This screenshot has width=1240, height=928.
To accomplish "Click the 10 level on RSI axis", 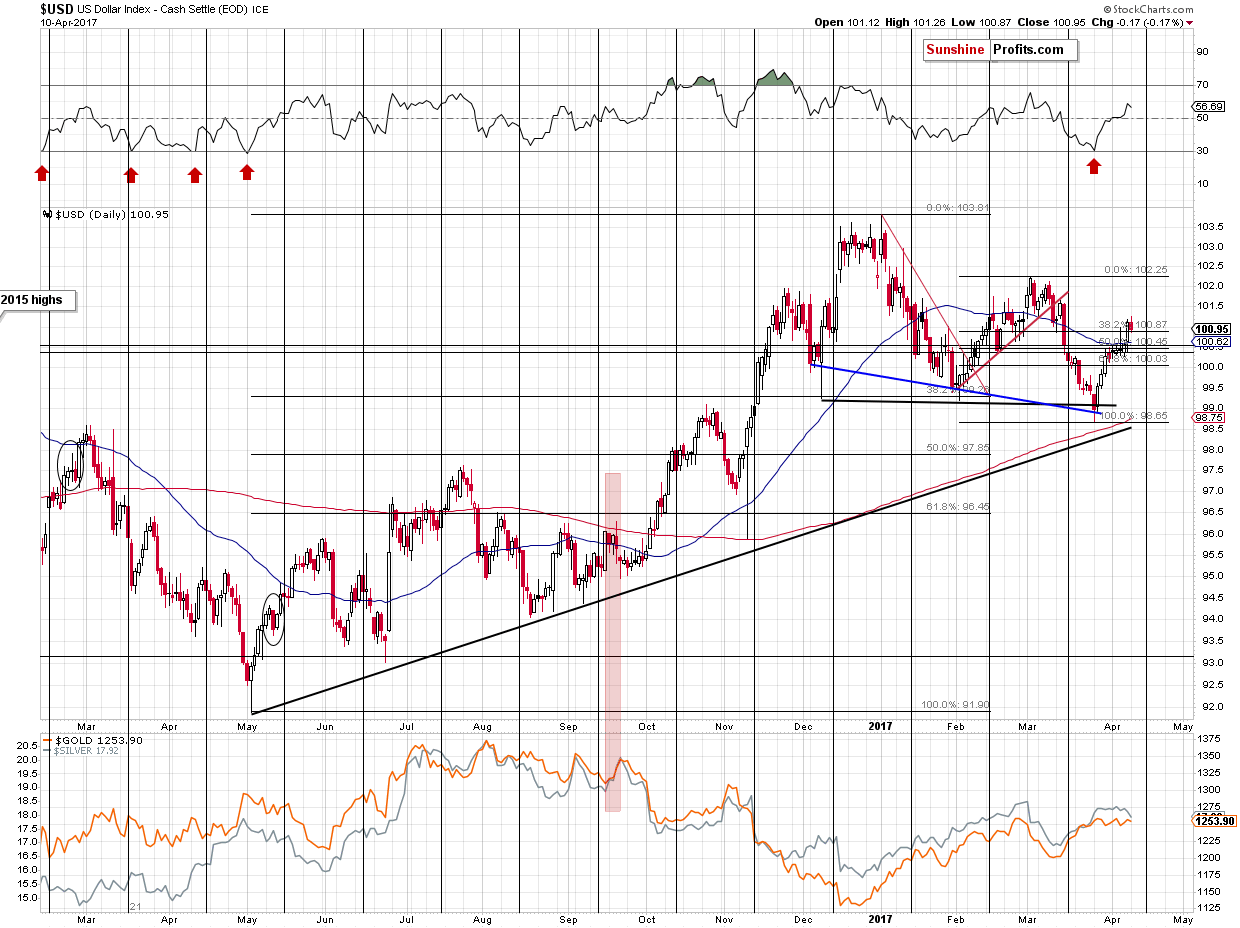I will coord(1203,183).
